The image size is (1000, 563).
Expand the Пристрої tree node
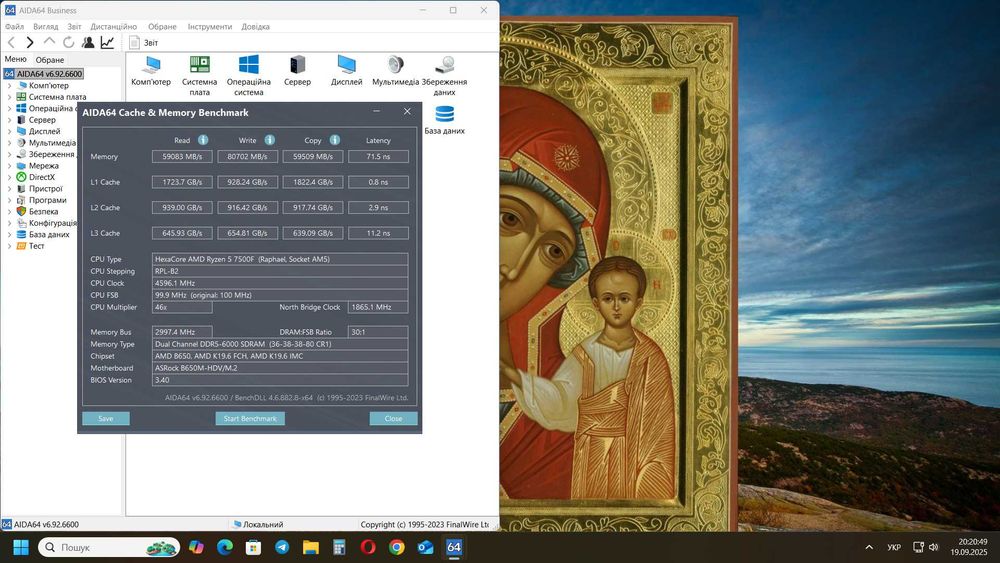click(10, 189)
